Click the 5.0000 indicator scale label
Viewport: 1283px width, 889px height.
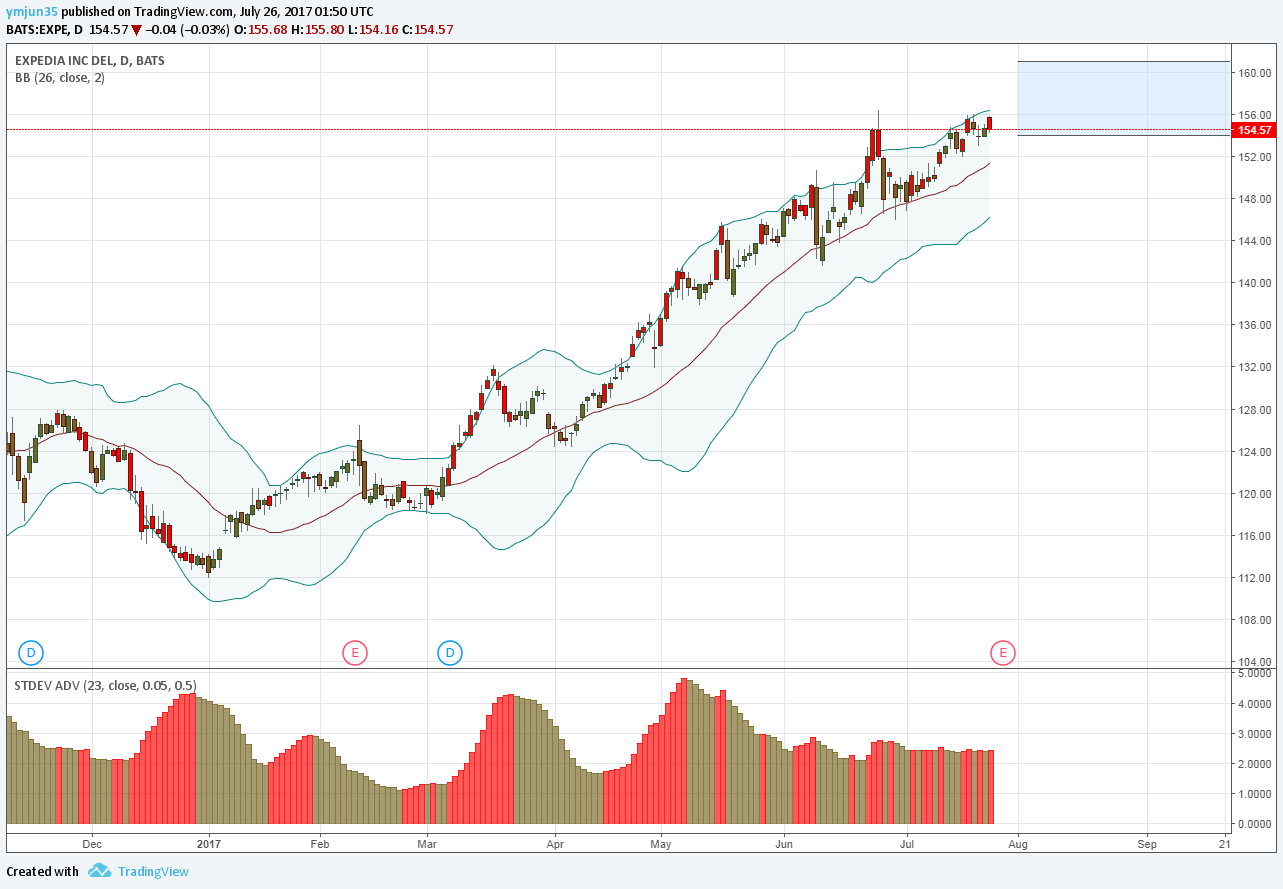click(1257, 674)
